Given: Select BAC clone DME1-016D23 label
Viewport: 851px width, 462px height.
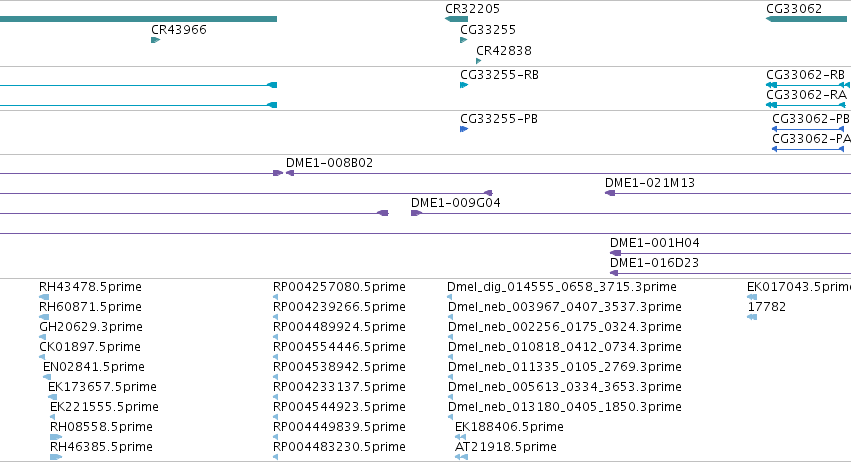Looking at the screenshot, I should click(x=654, y=263).
